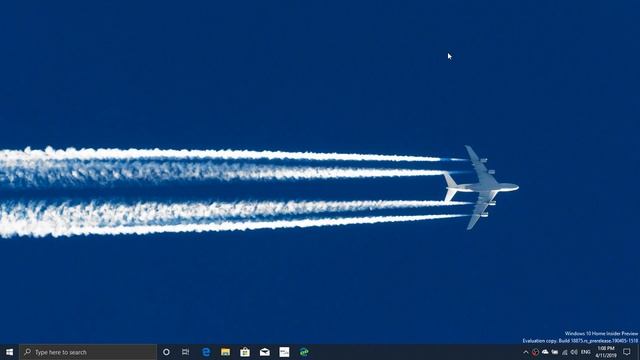The image size is (640, 360).
Task: Launch Microsoft Edge from the taskbar
Action: [x=206, y=352]
